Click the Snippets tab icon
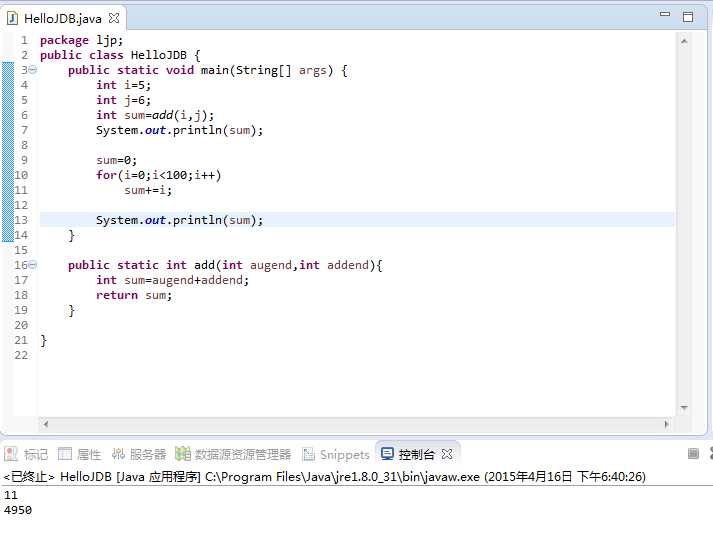Image resolution: width=713 pixels, height=552 pixels. point(309,454)
